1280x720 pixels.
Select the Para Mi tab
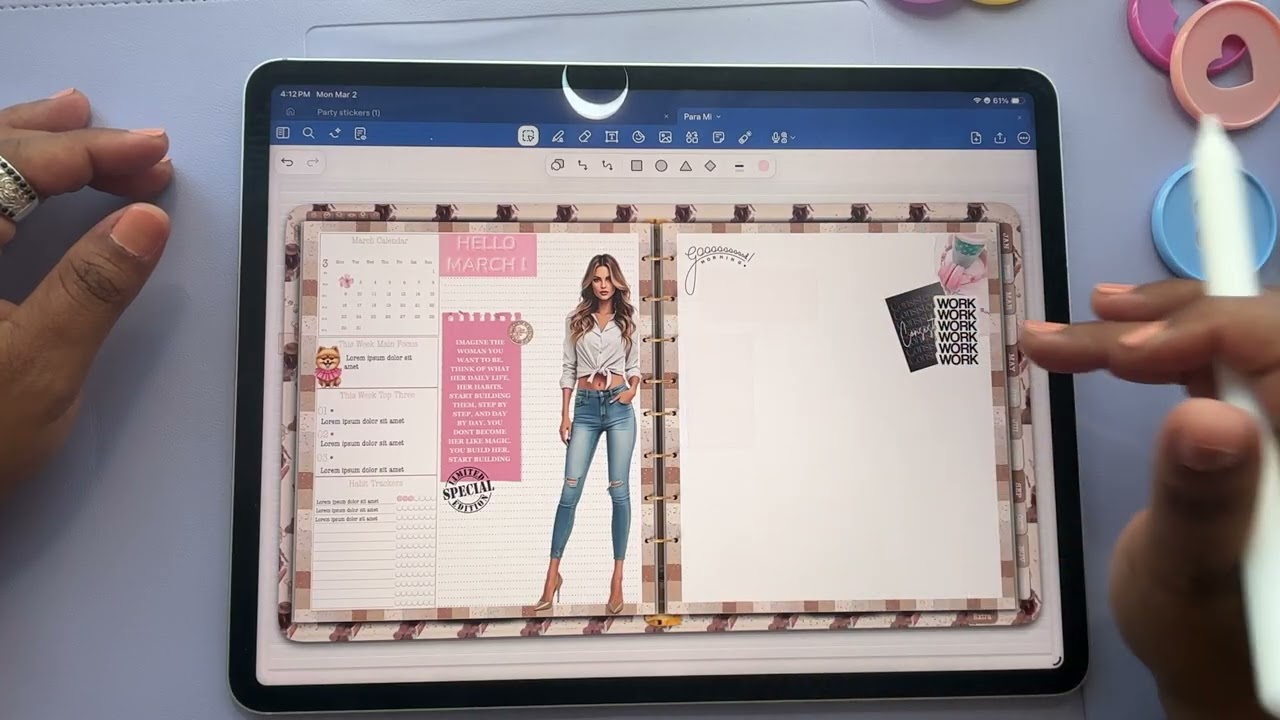coord(698,117)
